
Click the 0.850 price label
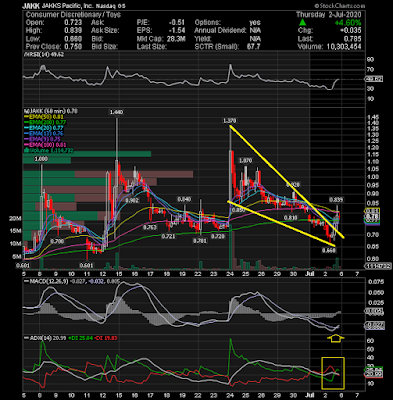point(239,210)
